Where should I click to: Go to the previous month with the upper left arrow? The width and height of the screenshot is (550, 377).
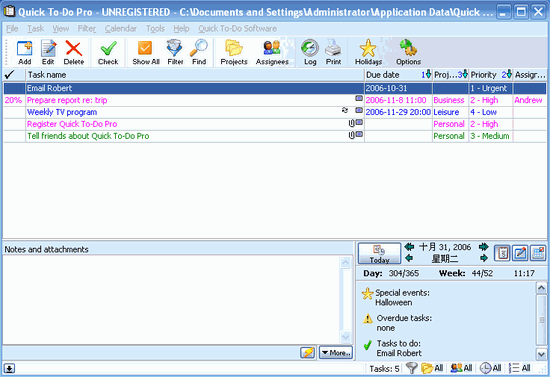pyautogui.click(x=409, y=247)
